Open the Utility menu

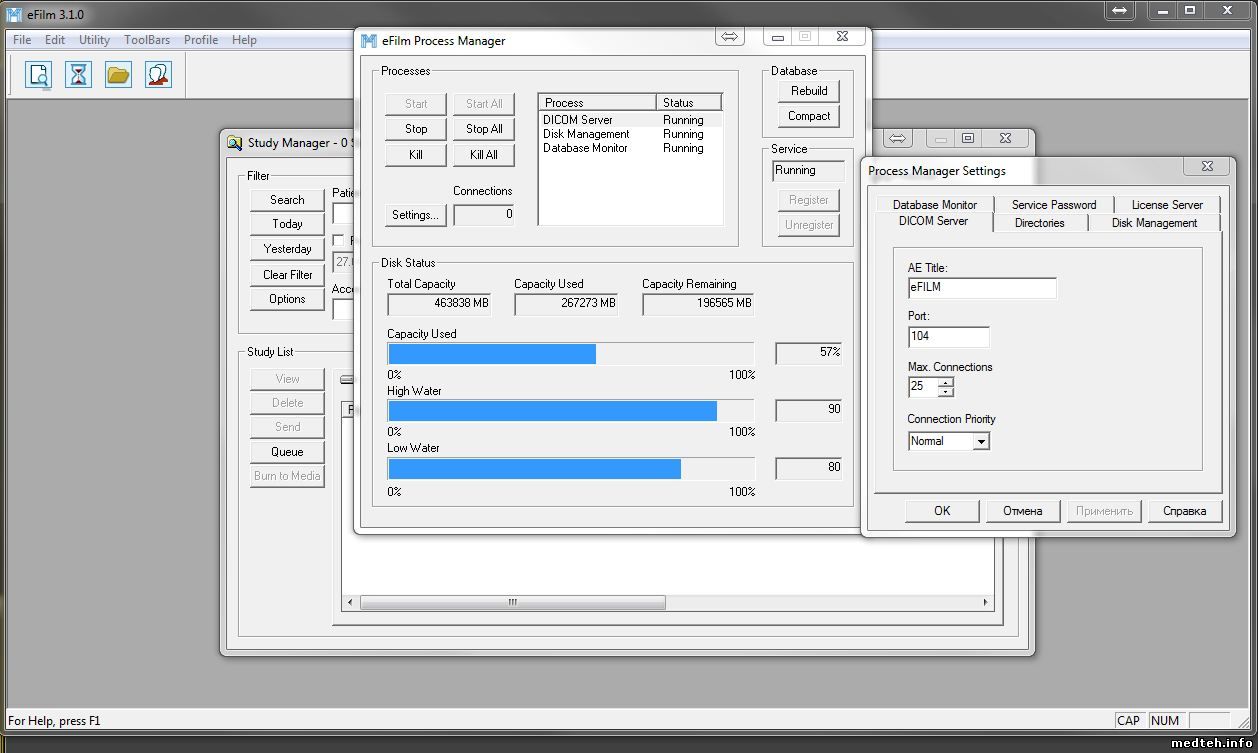[94, 40]
